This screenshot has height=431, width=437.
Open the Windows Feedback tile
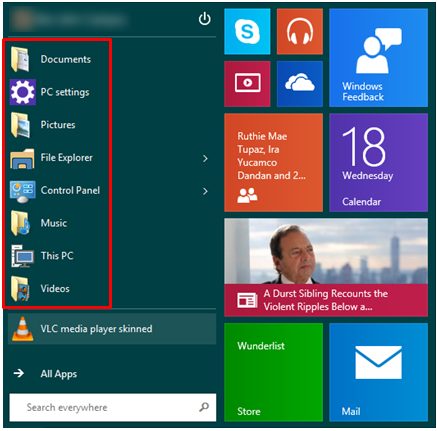[378, 58]
